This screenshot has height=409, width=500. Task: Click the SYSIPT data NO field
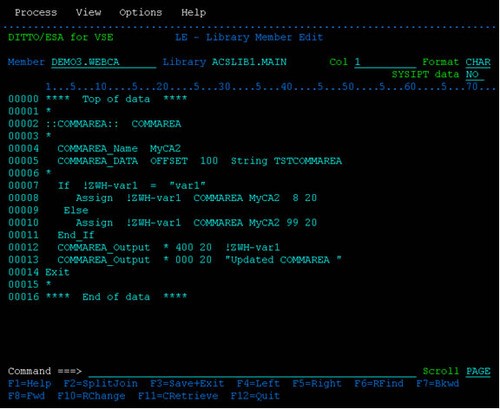click(x=475, y=75)
